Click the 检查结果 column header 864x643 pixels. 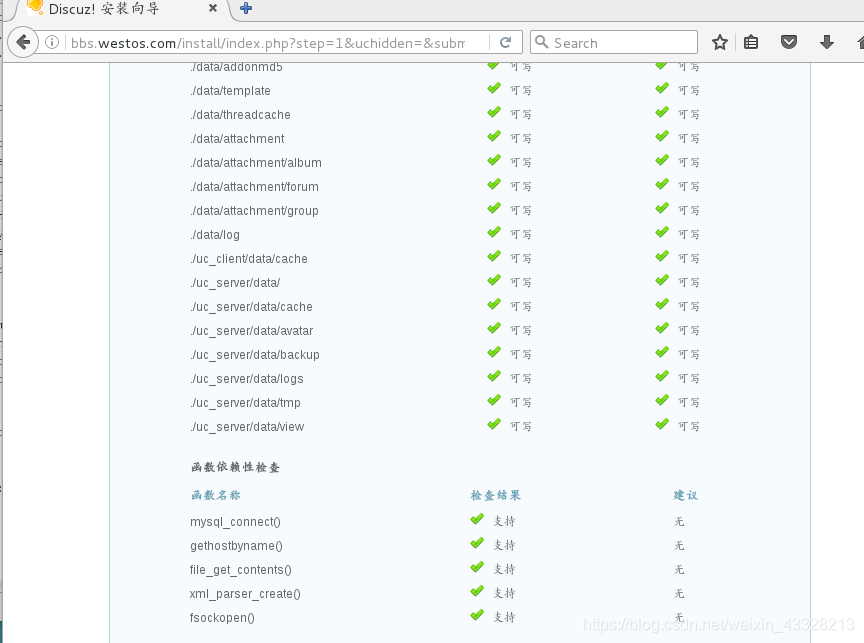tap(495, 495)
